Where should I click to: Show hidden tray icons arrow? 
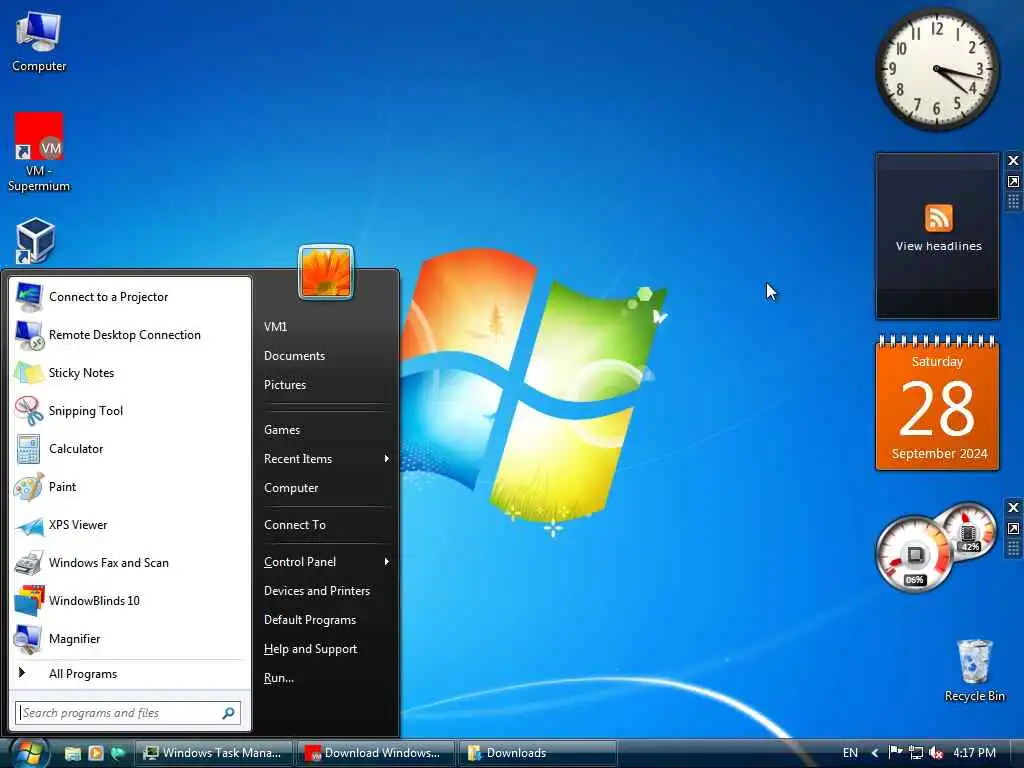pyautogui.click(x=875, y=753)
